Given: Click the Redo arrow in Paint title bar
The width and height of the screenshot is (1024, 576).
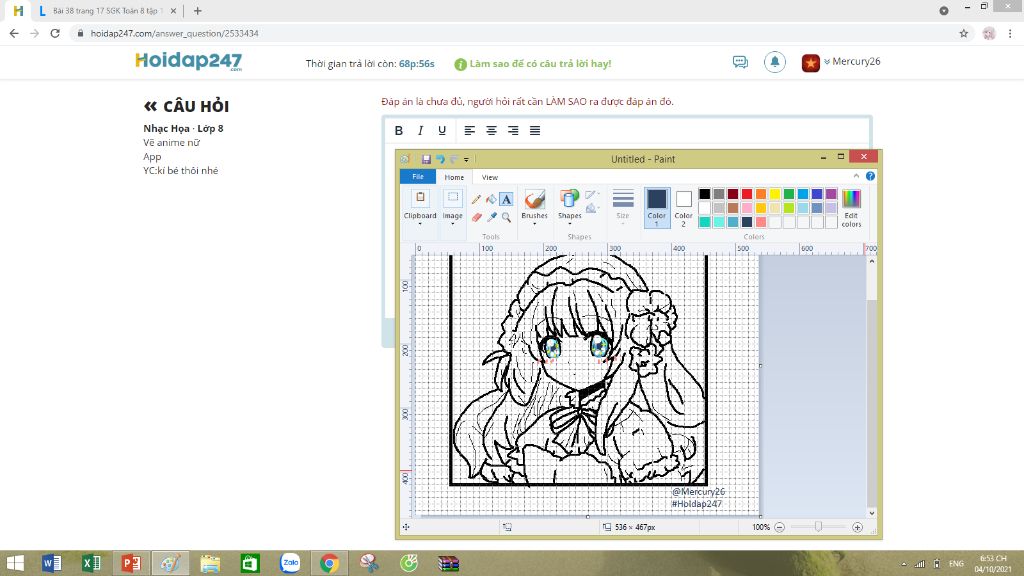Looking at the screenshot, I should coord(454,159).
